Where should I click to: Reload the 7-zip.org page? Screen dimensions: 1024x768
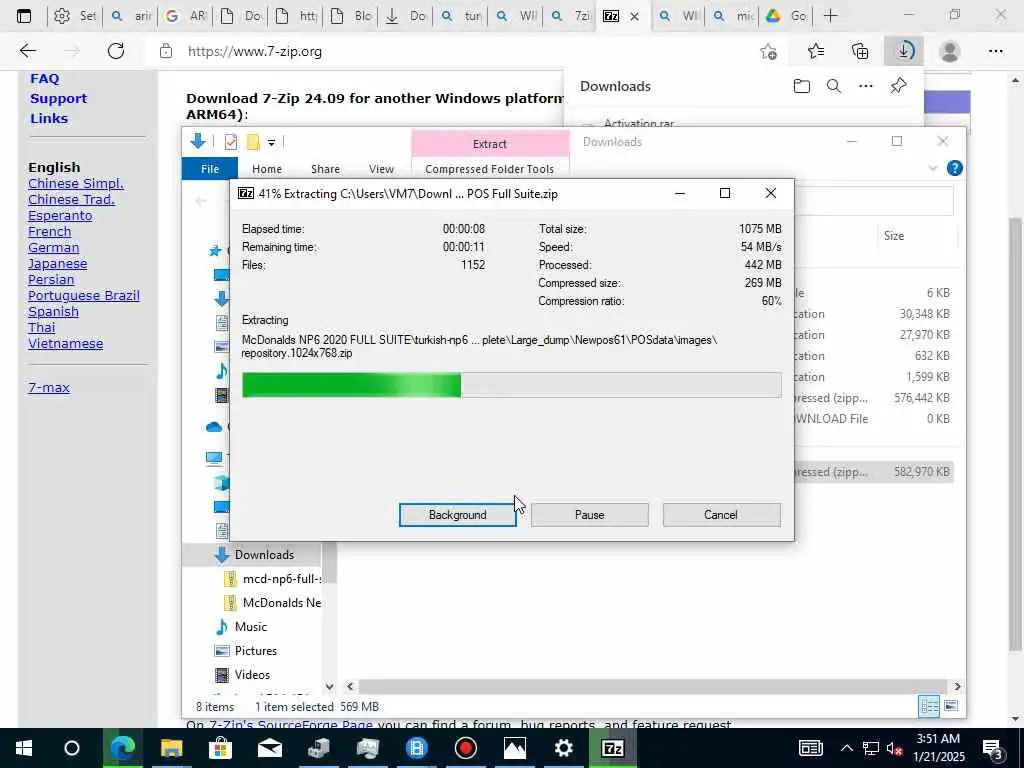(116, 51)
